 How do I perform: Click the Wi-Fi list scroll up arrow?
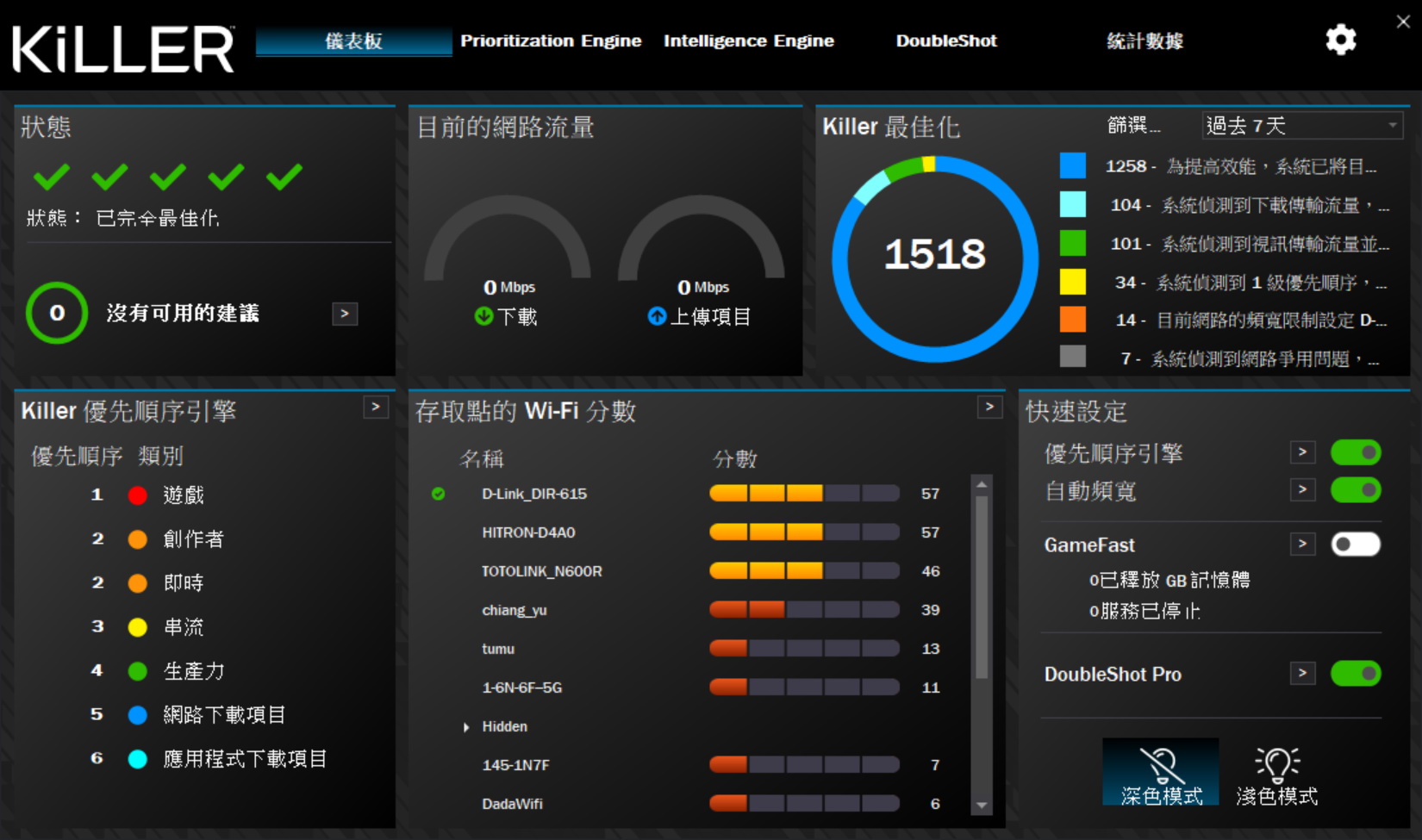(x=982, y=485)
